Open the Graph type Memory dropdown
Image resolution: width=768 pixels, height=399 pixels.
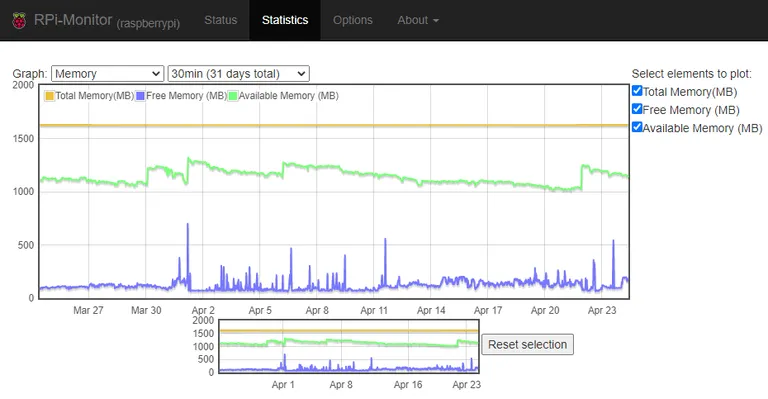click(x=107, y=73)
